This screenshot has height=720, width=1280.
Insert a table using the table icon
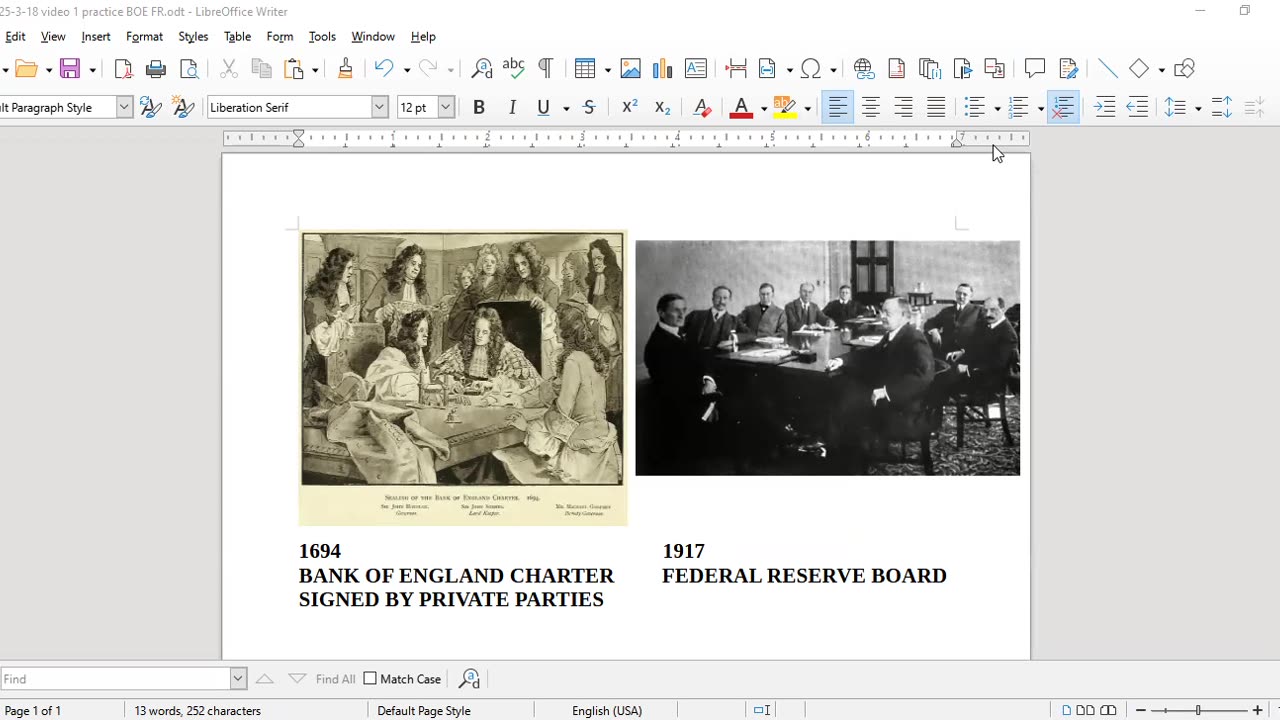[586, 69]
